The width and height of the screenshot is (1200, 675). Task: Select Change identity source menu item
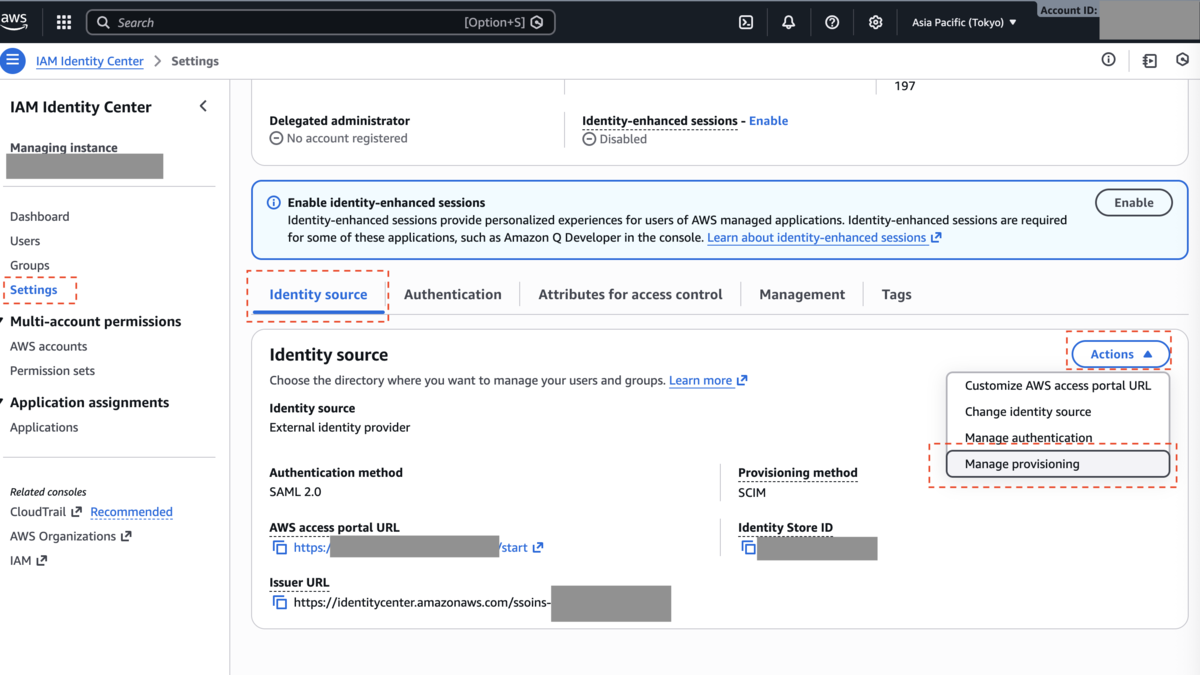(x=1057, y=411)
